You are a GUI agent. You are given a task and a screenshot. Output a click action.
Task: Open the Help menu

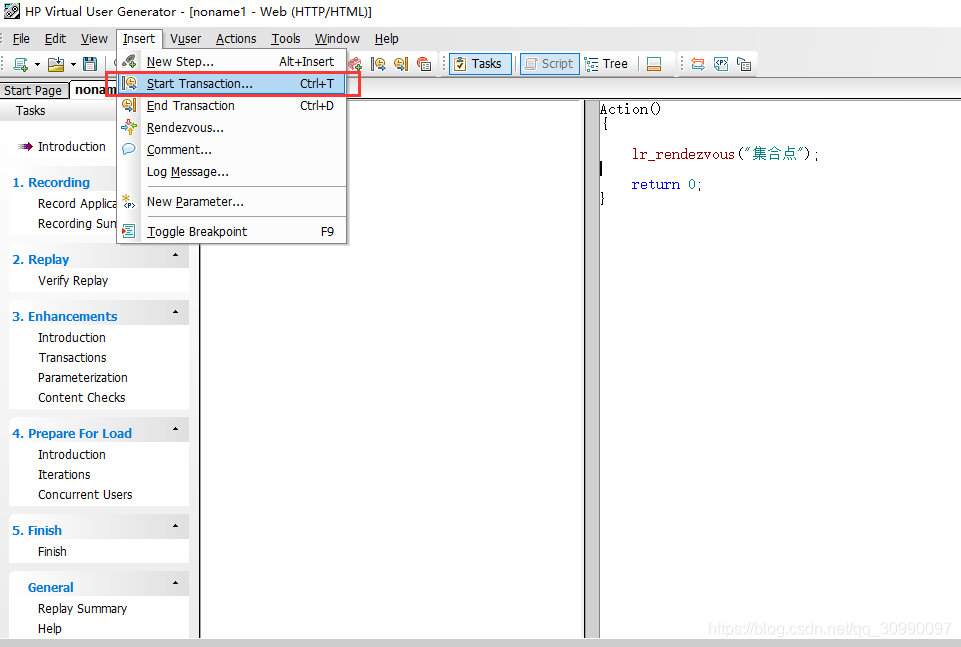point(387,39)
